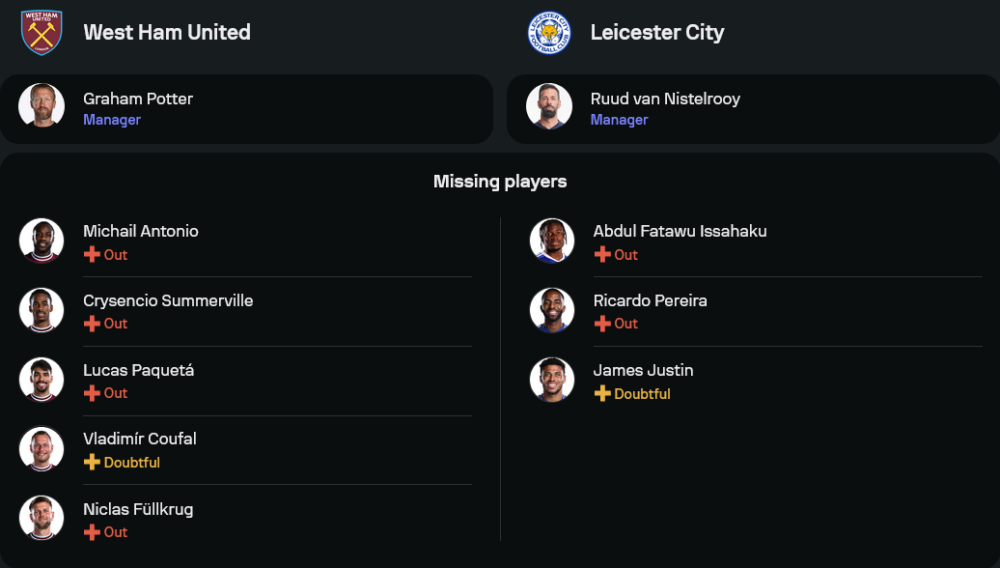The height and width of the screenshot is (568, 1000).
Task: Click the Missing players section heading
Action: [x=500, y=181]
